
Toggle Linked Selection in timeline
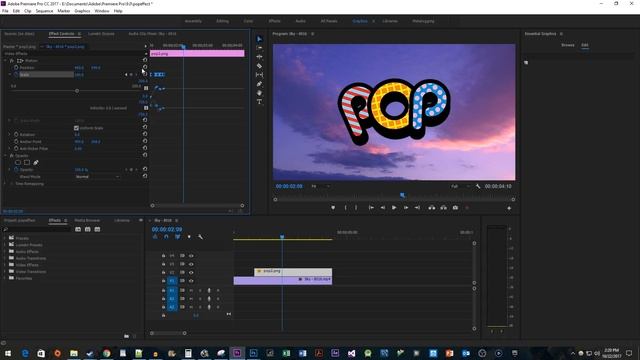pyautogui.click(x=178, y=237)
